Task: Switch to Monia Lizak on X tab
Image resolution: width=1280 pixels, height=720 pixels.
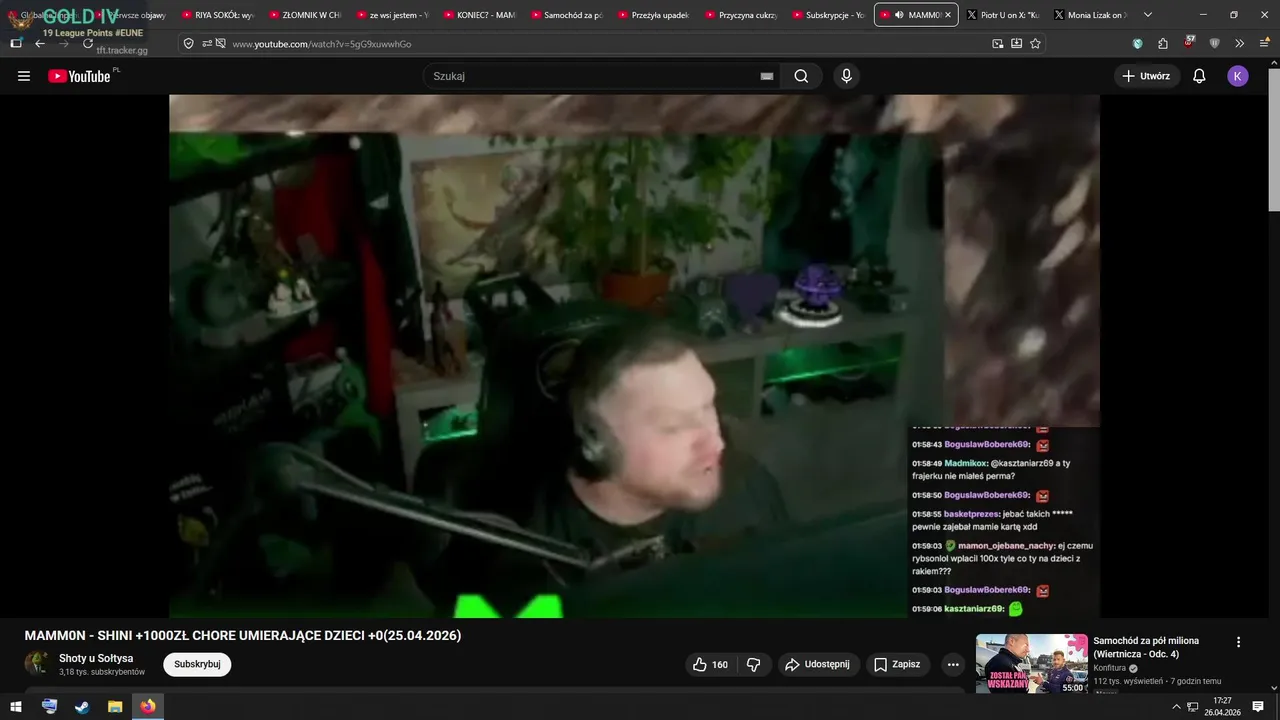Action: (x=1091, y=15)
